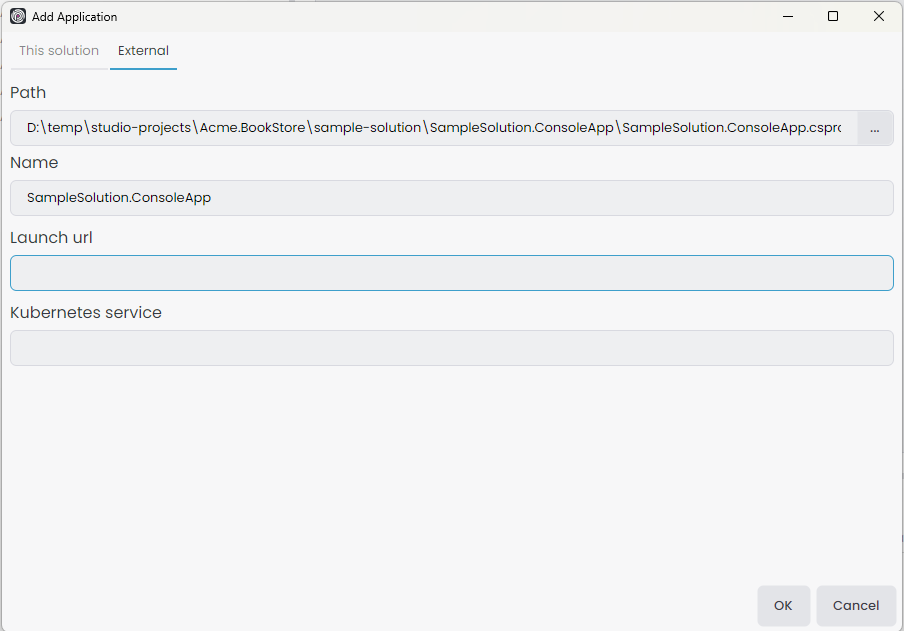Minimize the Add Application window

click(x=787, y=16)
